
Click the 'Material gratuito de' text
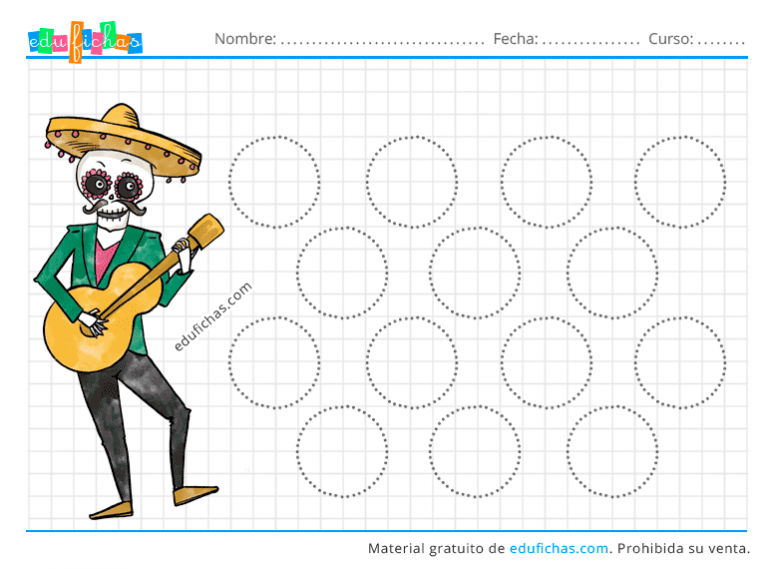click(x=436, y=548)
